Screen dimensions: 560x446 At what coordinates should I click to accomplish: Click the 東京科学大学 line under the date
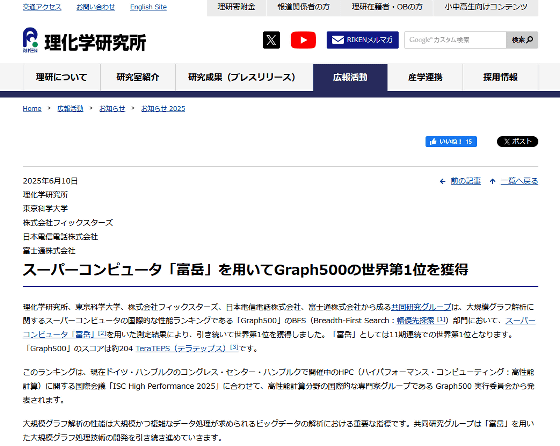tap(45, 209)
